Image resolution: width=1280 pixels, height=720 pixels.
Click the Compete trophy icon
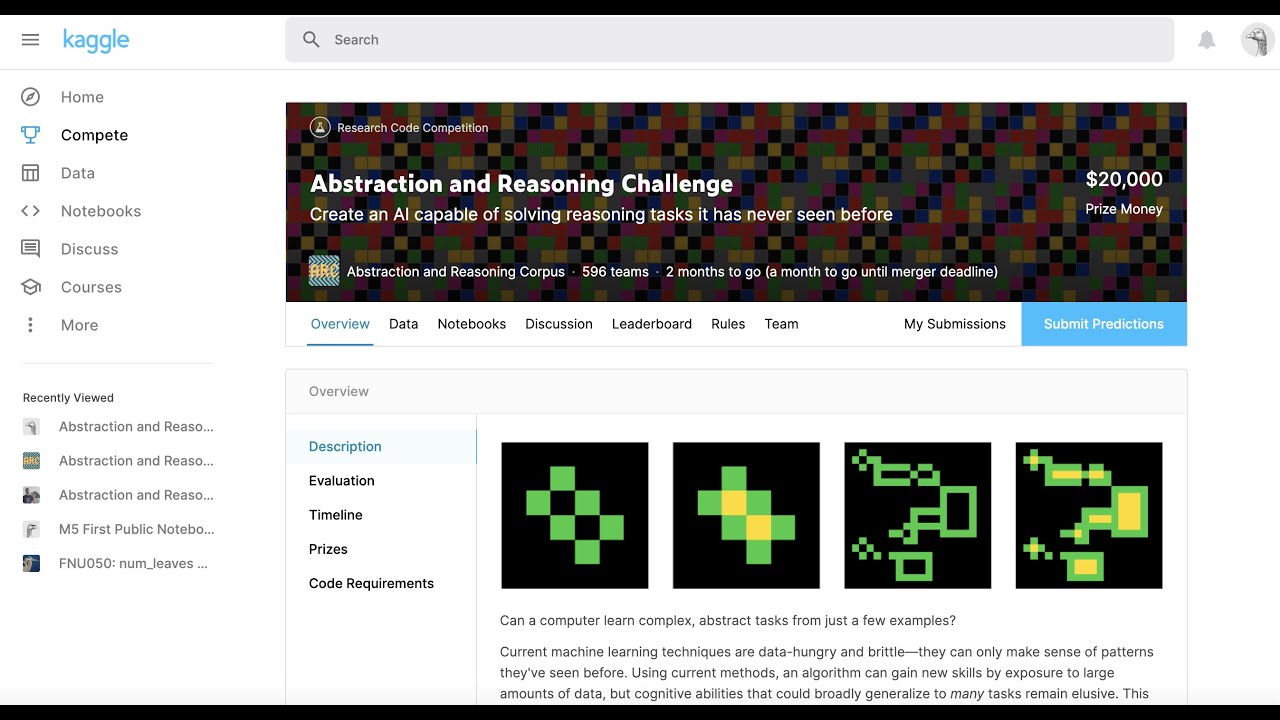[31, 135]
